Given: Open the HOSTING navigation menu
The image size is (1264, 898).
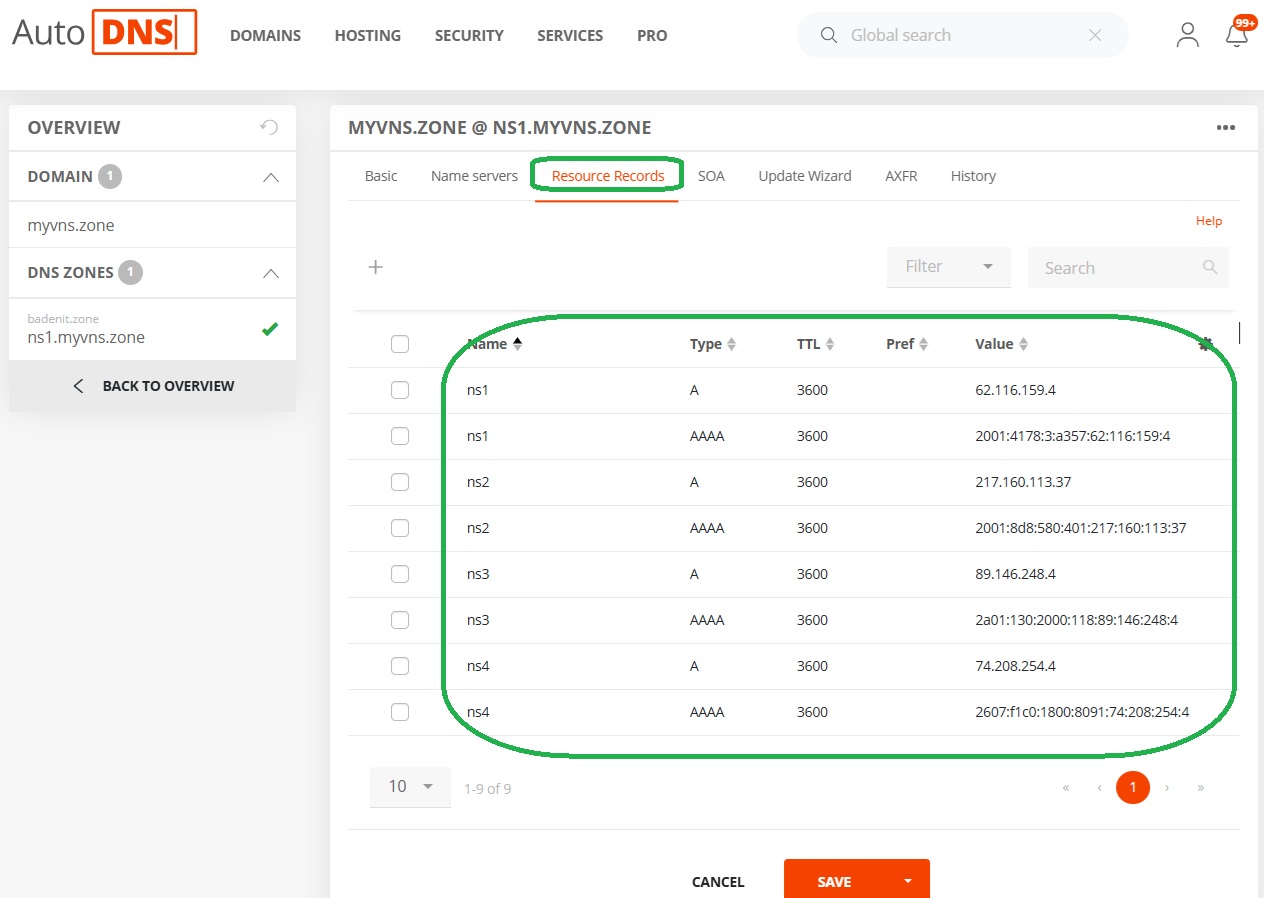Looking at the screenshot, I should coord(367,35).
